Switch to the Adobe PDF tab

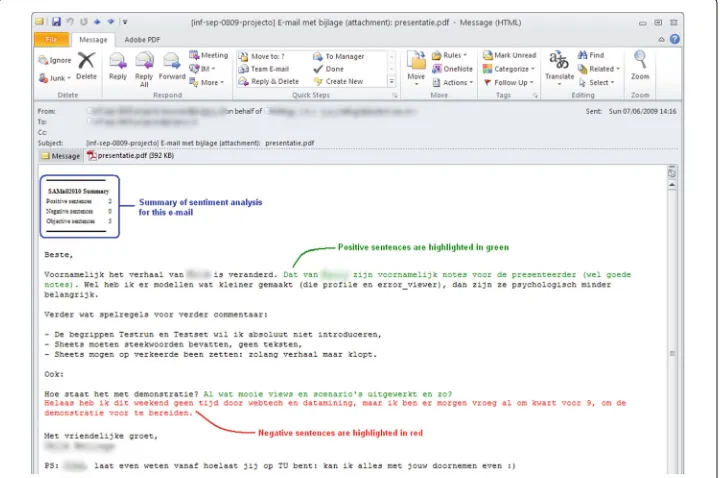pos(142,39)
